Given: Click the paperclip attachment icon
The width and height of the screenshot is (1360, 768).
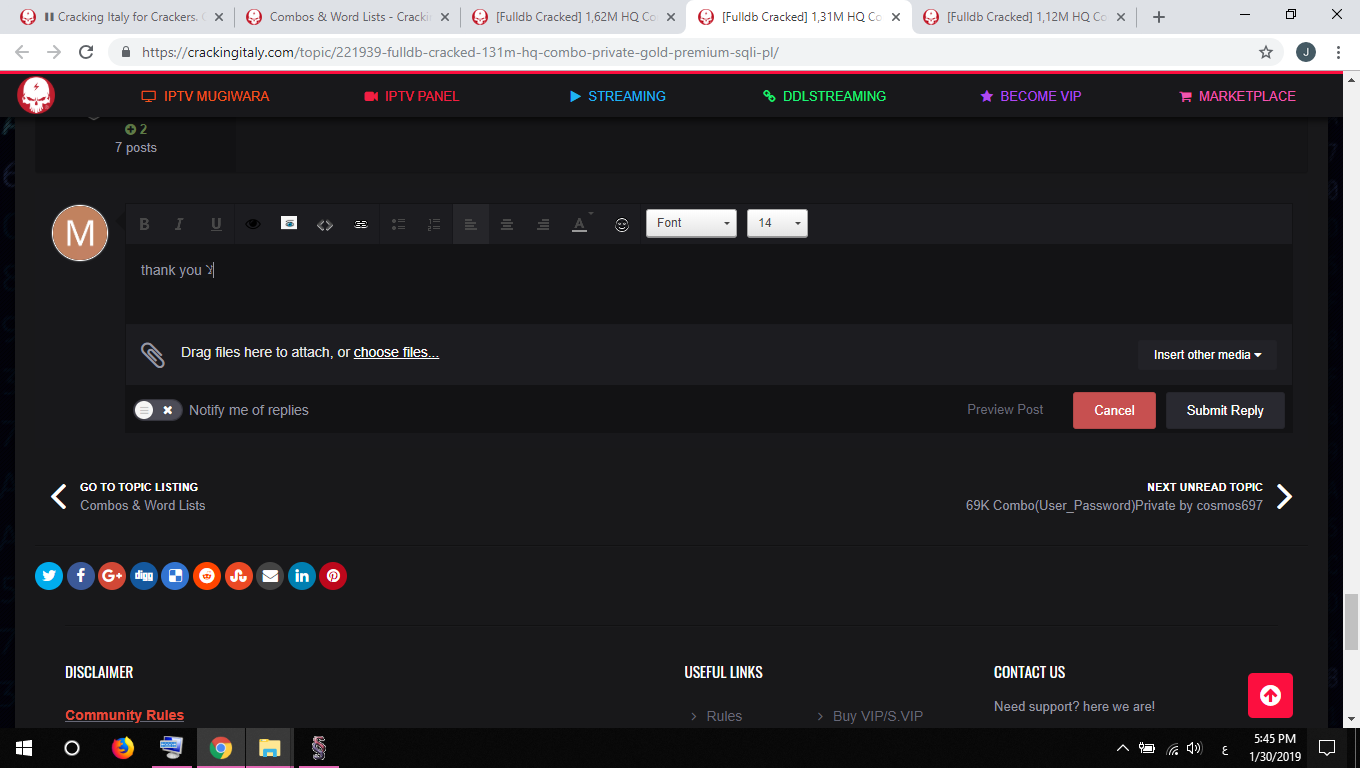Looking at the screenshot, I should point(152,354).
